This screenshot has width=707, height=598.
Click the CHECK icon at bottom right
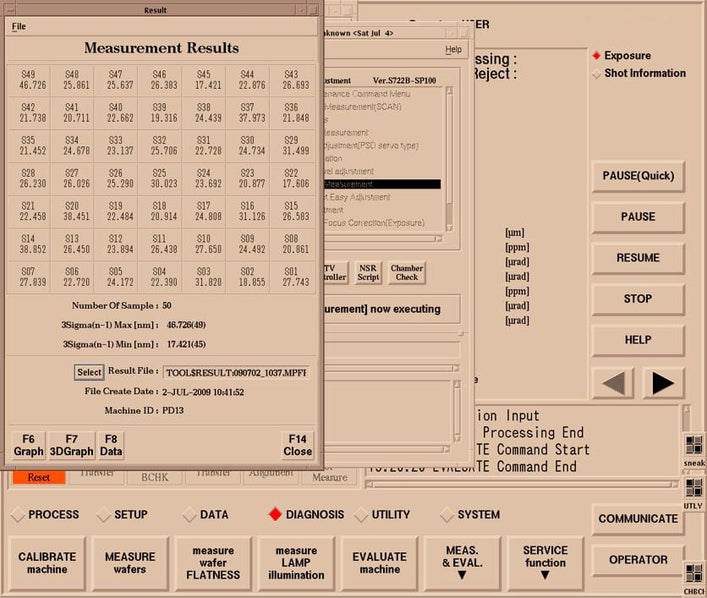click(694, 573)
